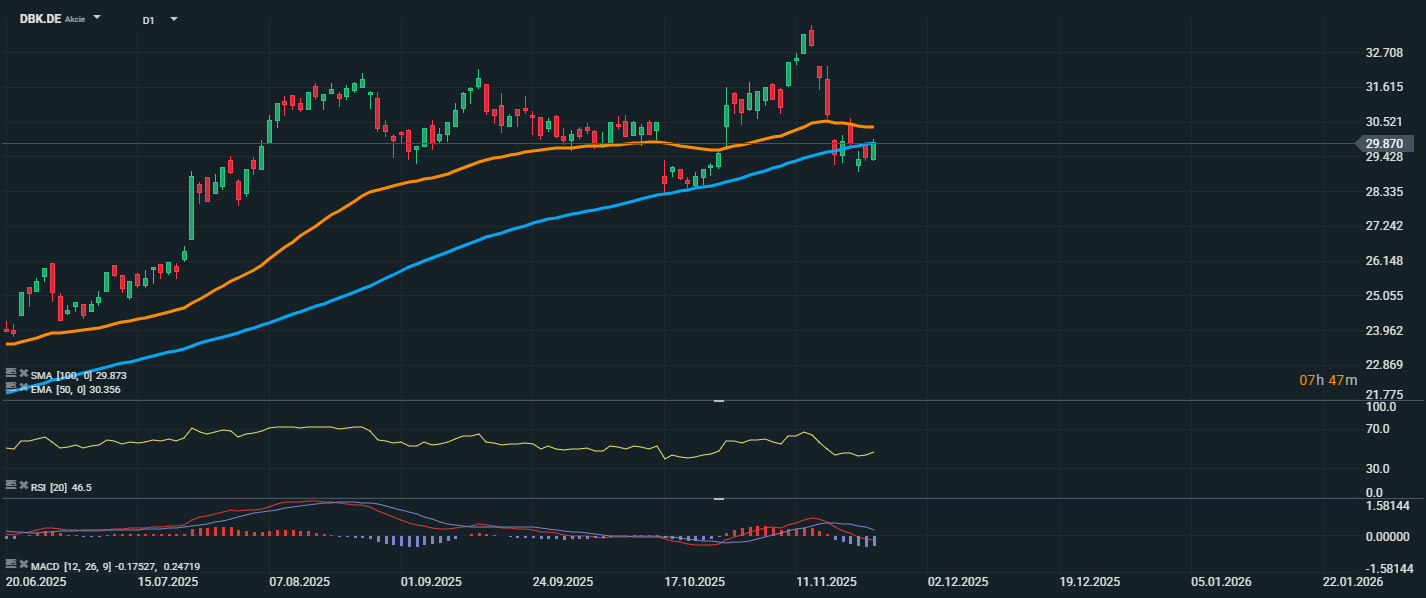Grab the MACD panel resize handle
Viewport: 1426px width, 598px height.
point(718,498)
